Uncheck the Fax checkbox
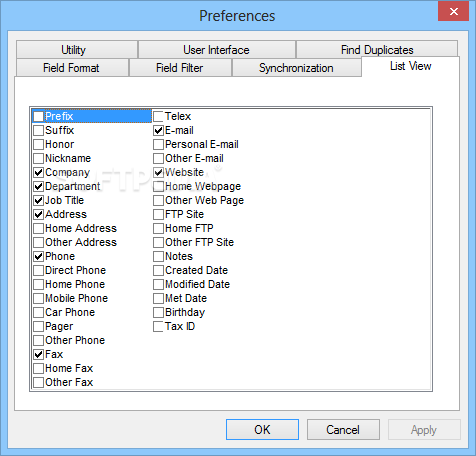This screenshot has width=476, height=456. (39, 354)
